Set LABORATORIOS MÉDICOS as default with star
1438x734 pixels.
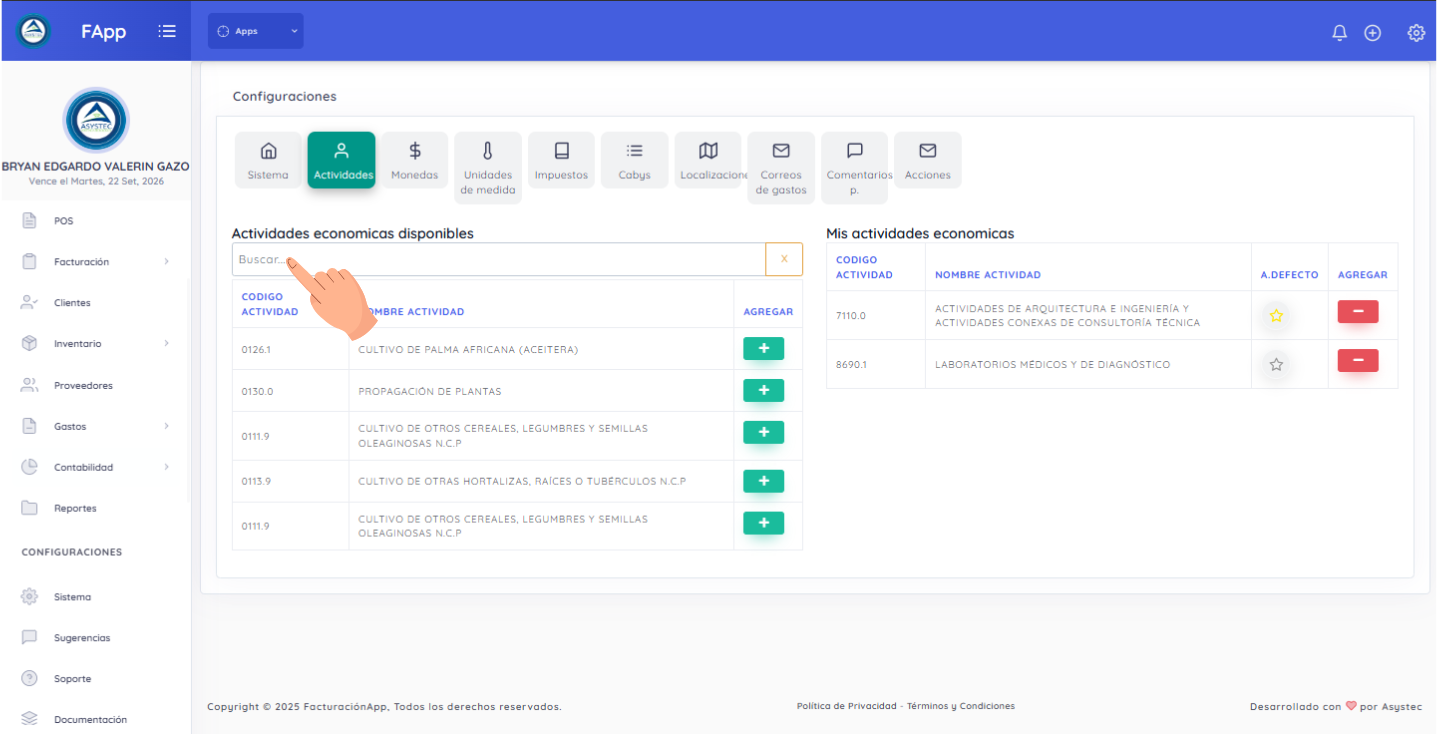[1276, 365]
